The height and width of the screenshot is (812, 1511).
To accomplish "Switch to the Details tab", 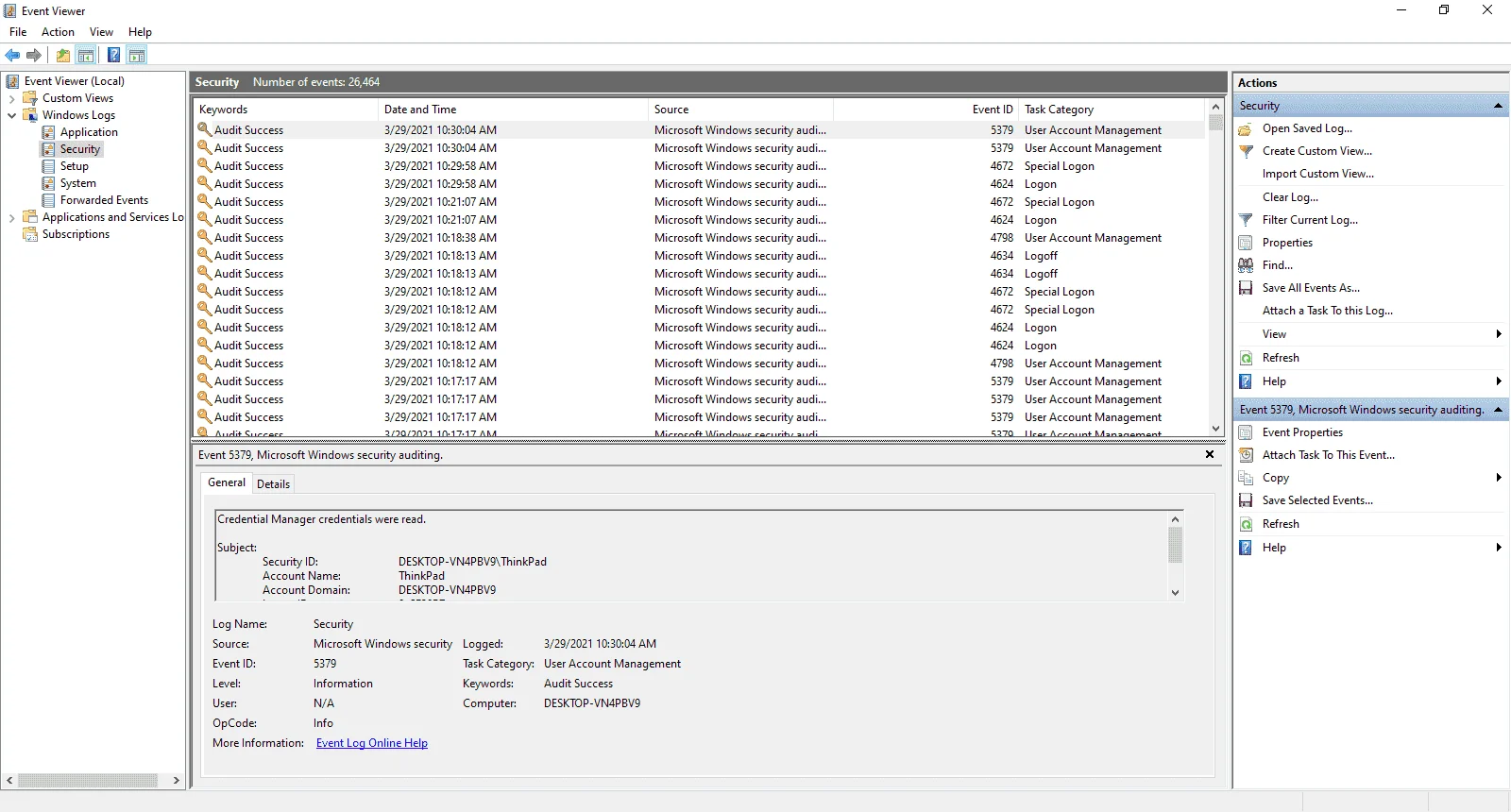I will 273,484.
